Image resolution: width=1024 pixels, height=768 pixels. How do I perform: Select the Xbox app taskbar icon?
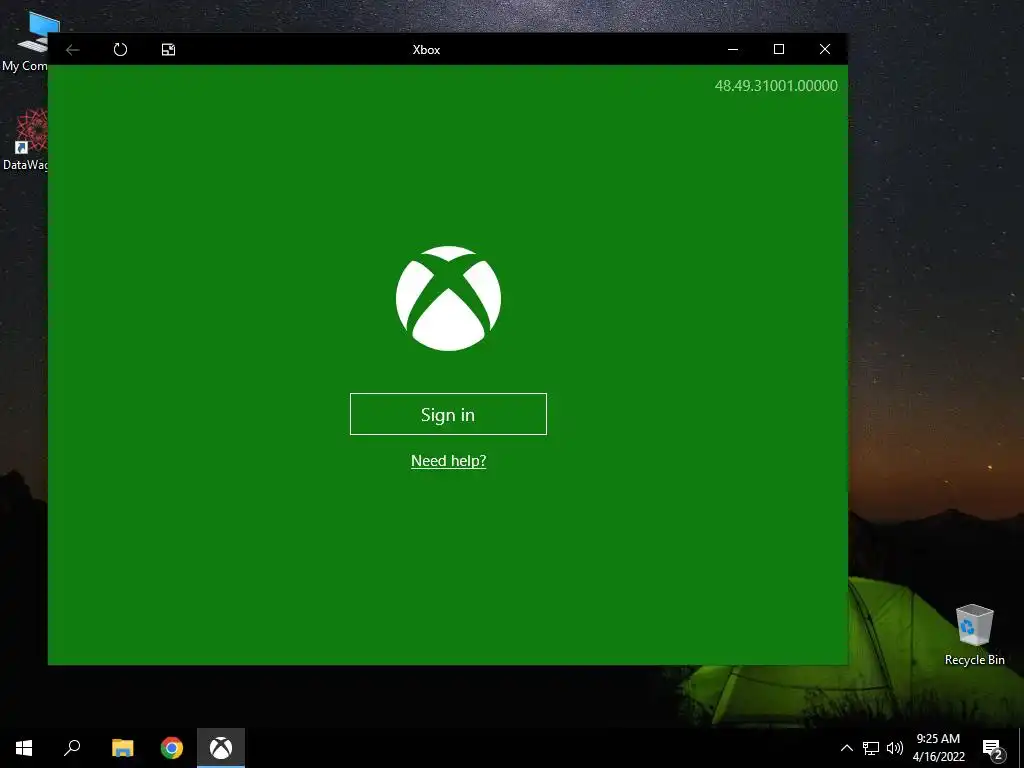click(221, 748)
